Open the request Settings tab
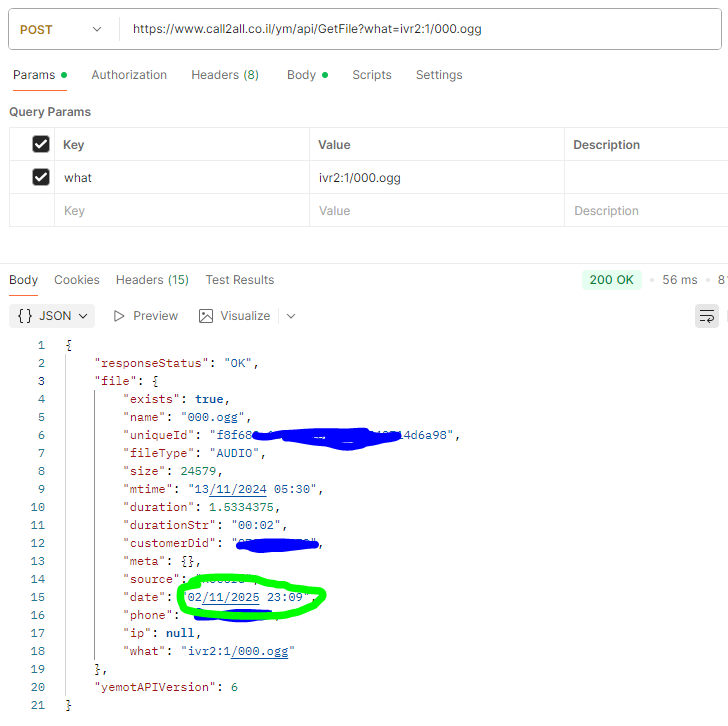The height and width of the screenshot is (726, 728). pyautogui.click(x=439, y=75)
